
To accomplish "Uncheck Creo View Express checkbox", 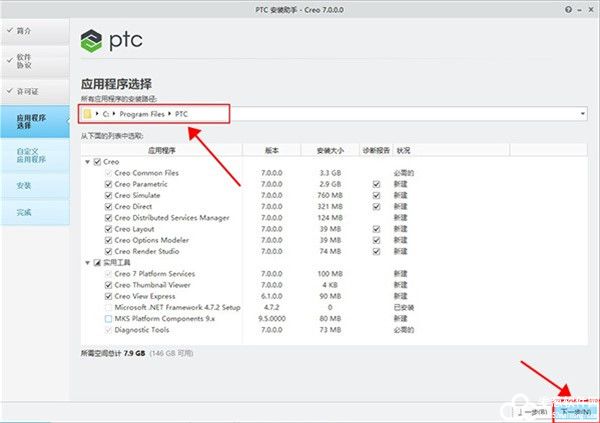I will pyautogui.click(x=108, y=296).
